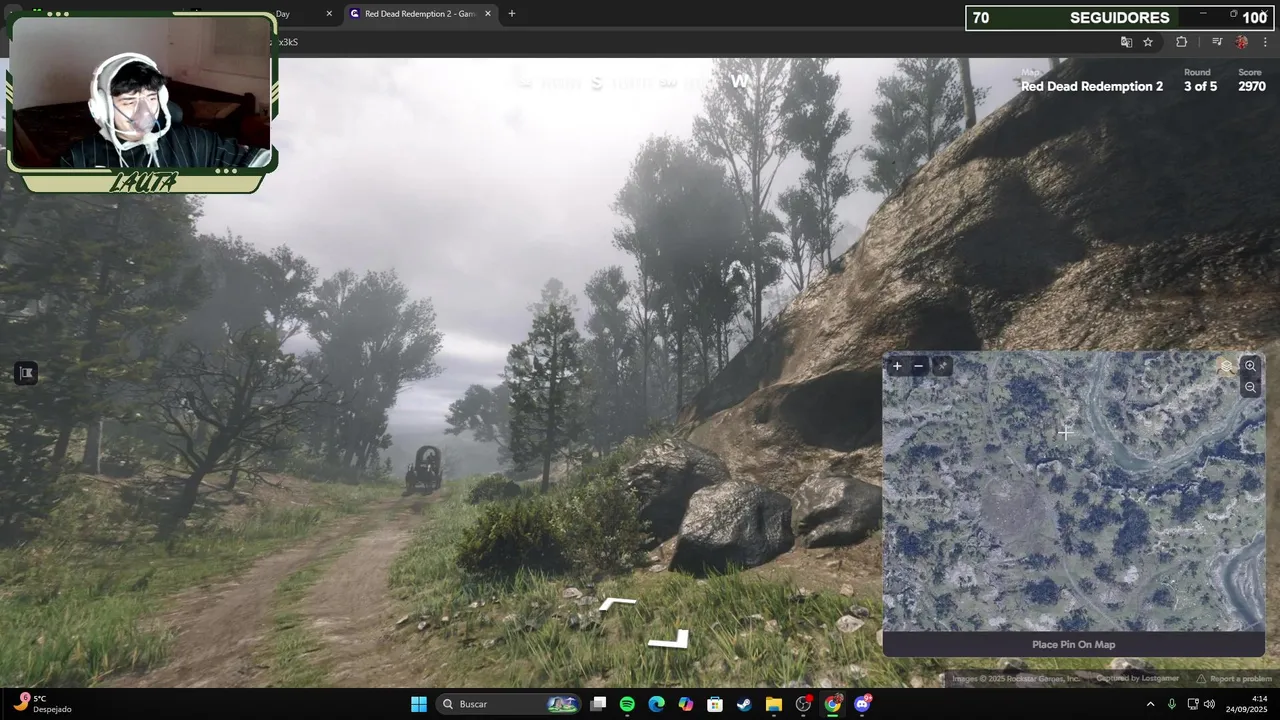Show hidden system tray icons

click(1150, 704)
